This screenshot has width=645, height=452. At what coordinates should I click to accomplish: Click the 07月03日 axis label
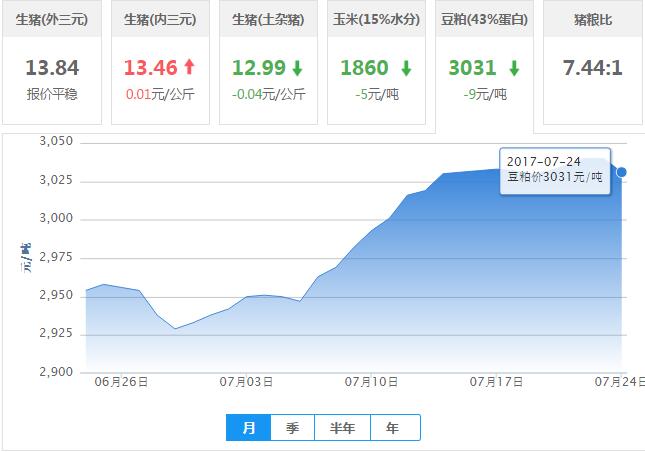coord(246,382)
